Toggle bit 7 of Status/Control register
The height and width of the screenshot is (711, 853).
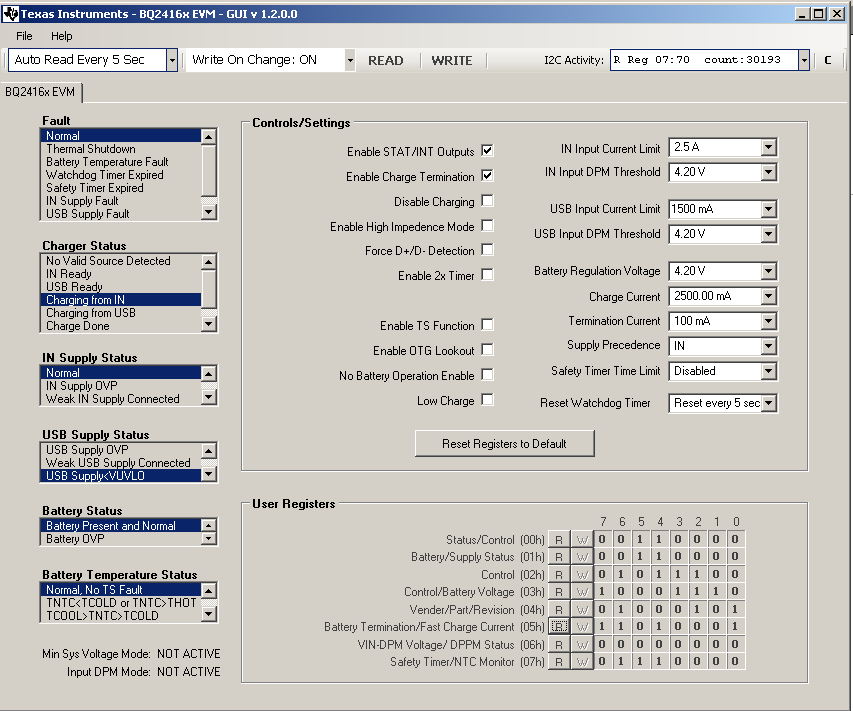(602, 540)
